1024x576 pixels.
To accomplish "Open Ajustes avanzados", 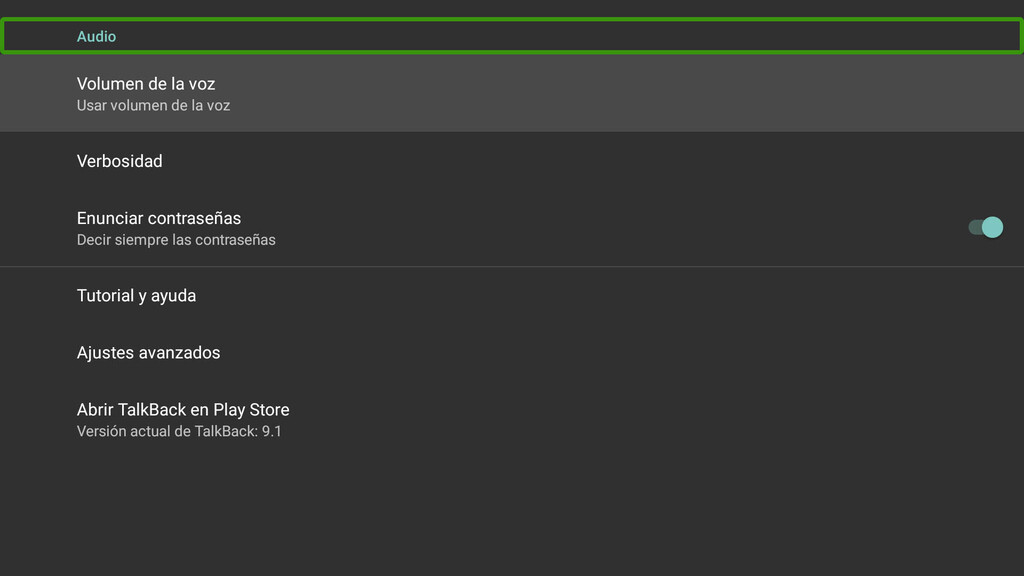I will [x=512, y=353].
